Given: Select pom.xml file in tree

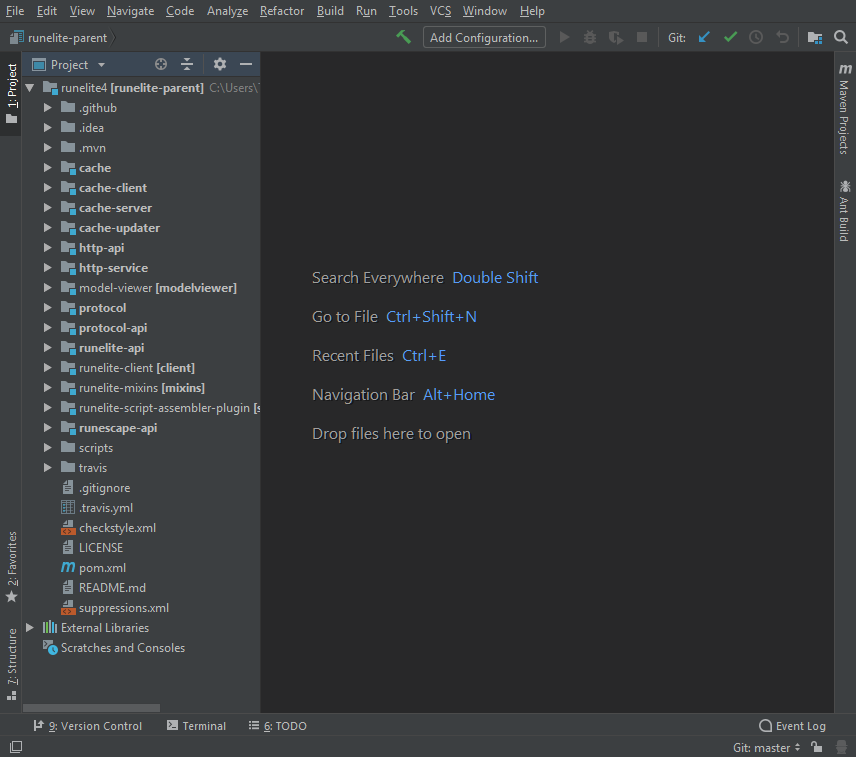Looking at the screenshot, I should [x=102, y=568].
